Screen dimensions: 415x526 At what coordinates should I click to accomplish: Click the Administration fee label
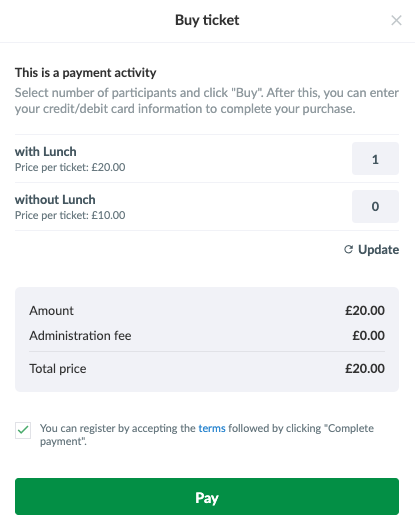[x=80, y=335]
